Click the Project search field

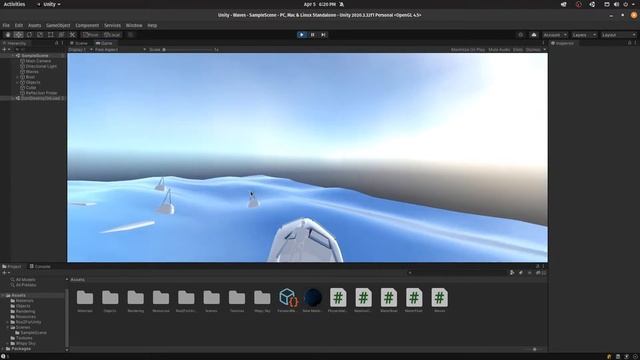click(457, 273)
